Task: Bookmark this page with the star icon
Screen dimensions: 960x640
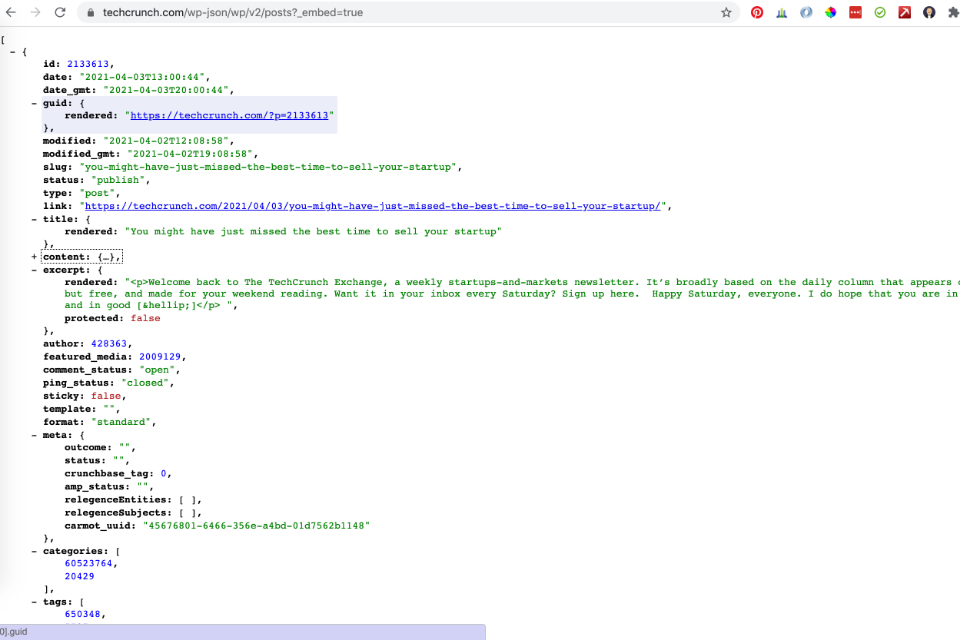Action: coord(726,12)
